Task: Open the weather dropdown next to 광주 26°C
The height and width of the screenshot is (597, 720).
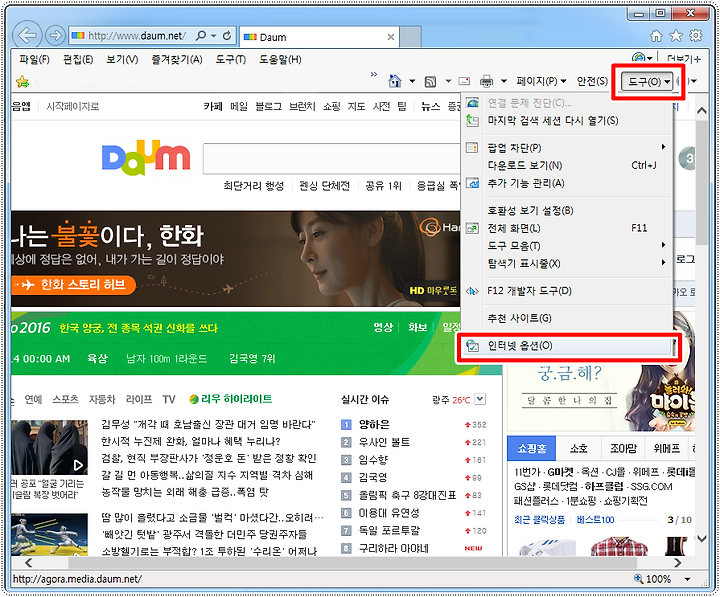Action: click(480, 399)
